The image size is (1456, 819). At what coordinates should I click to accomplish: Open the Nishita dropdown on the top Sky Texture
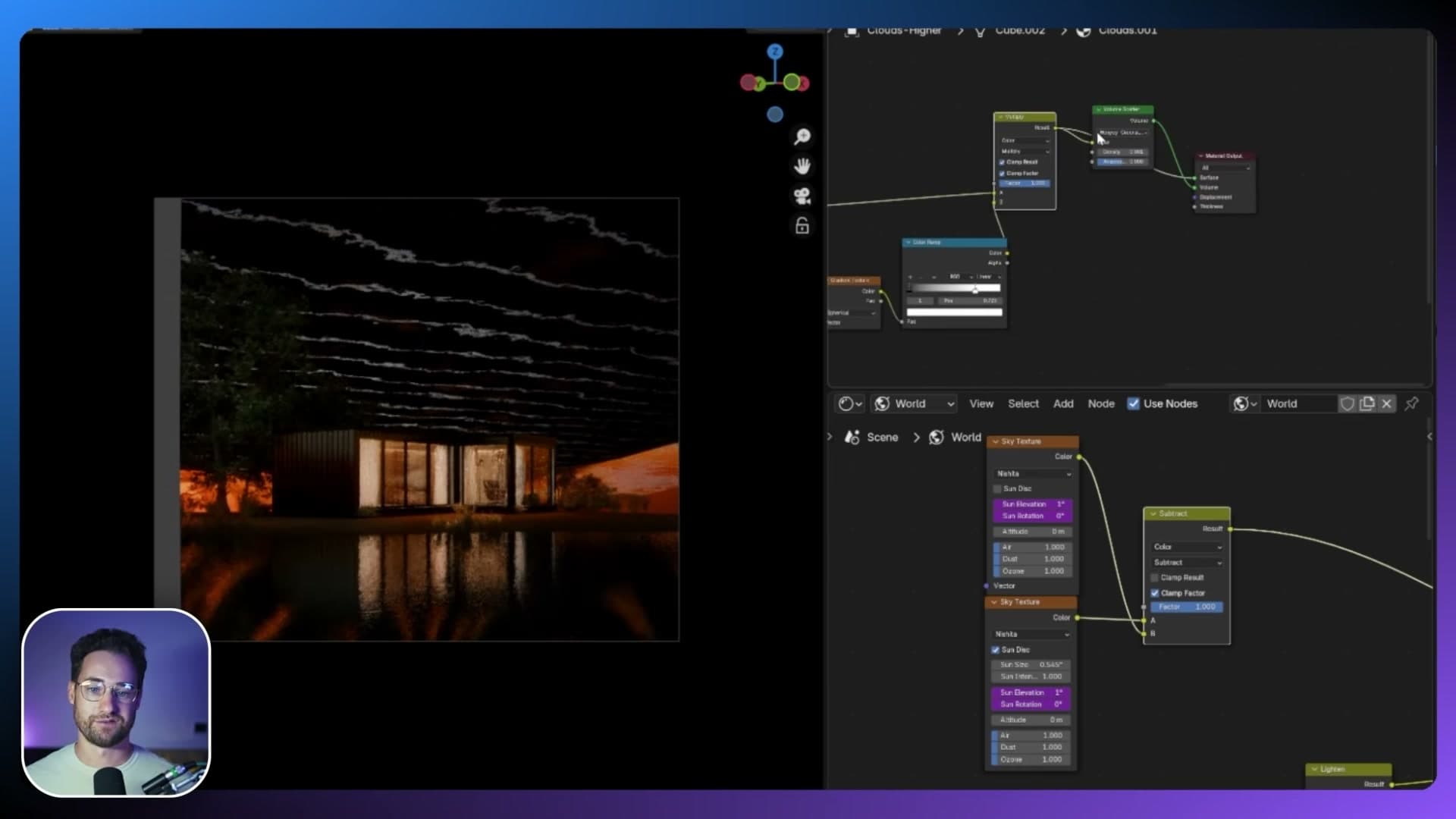(1034, 474)
